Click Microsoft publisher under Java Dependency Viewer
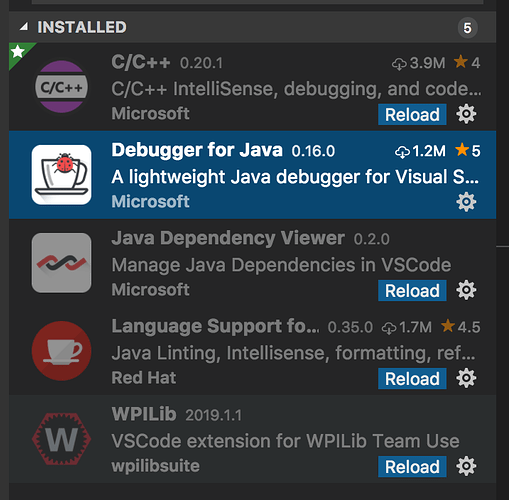The width and height of the screenshot is (509, 500). 150,290
